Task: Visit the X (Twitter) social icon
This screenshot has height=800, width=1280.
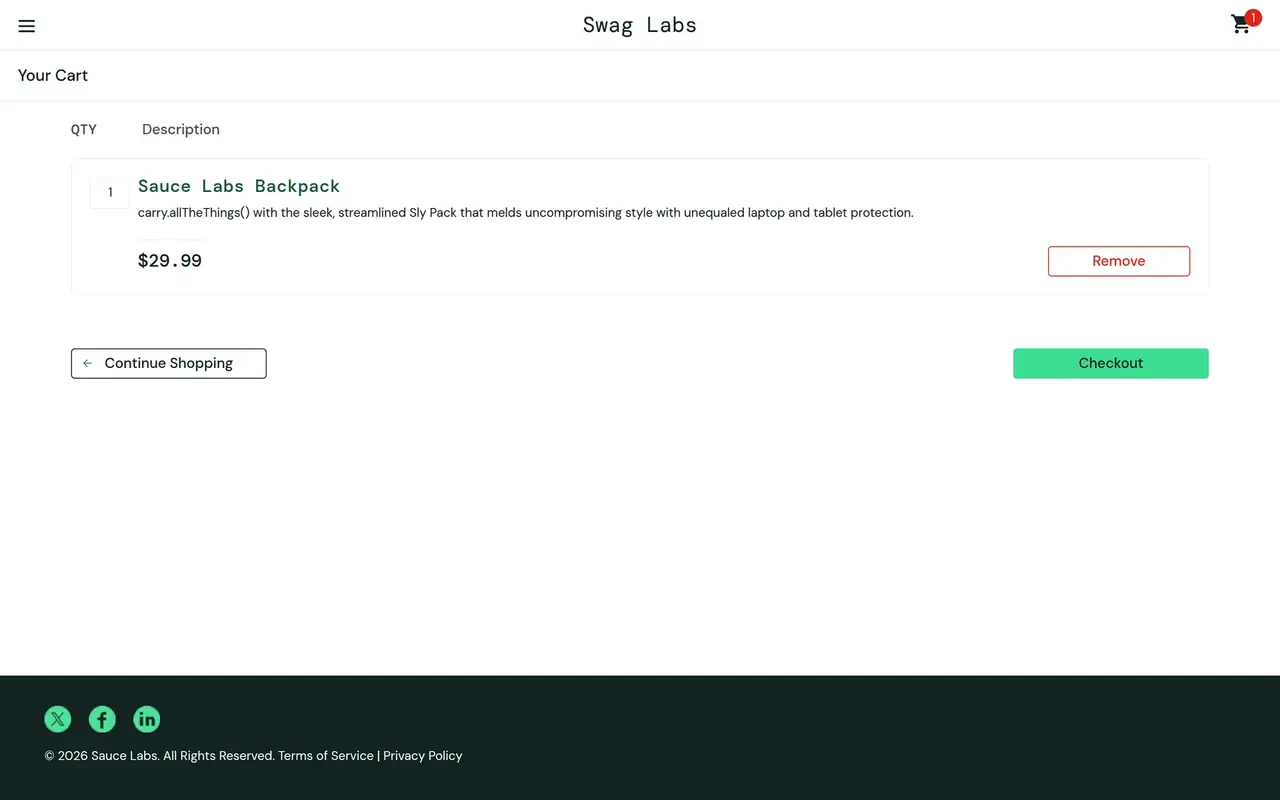Action: click(58, 719)
